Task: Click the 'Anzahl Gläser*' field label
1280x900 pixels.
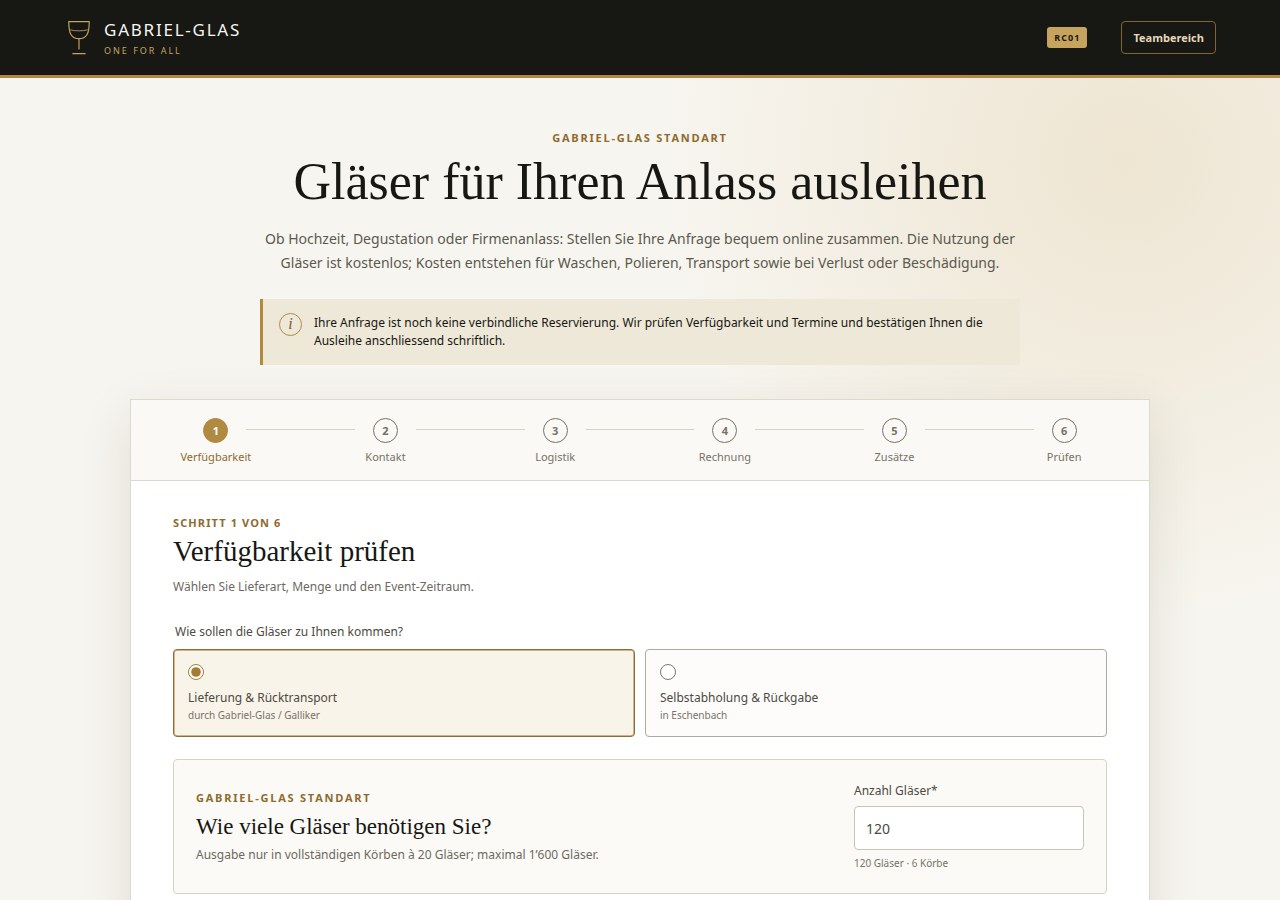Action: [x=896, y=790]
